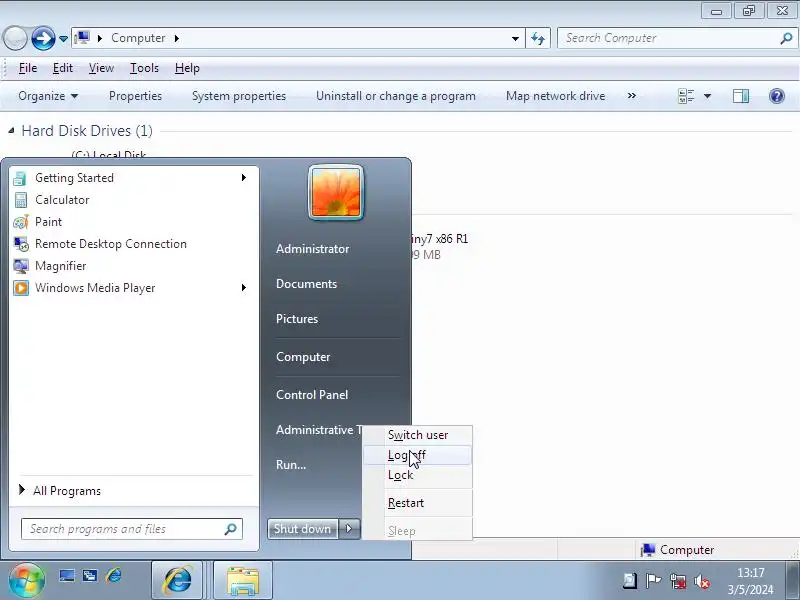Click the Change your view icon

[686, 96]
